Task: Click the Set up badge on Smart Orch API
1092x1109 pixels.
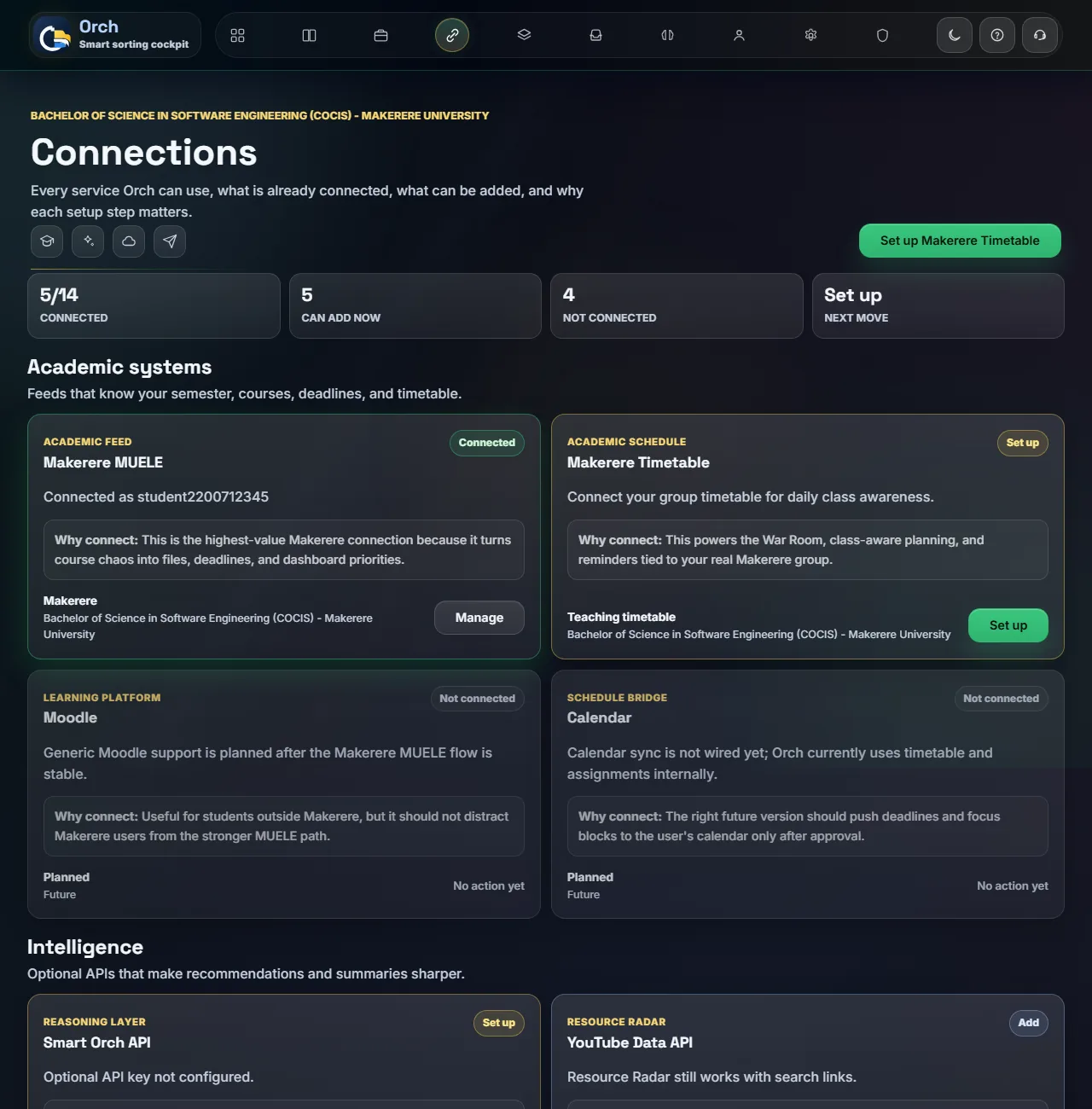Action: pyautogui.click(x=499, y=1023)
